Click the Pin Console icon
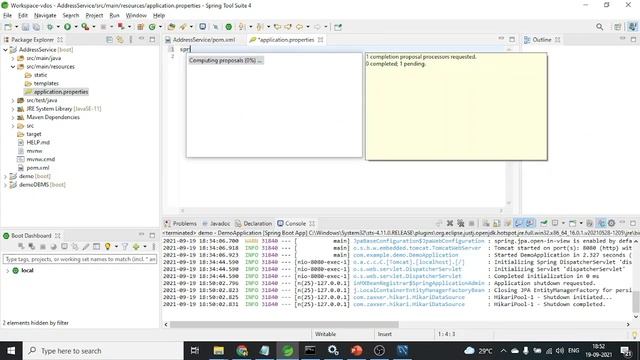 point(544,223)
